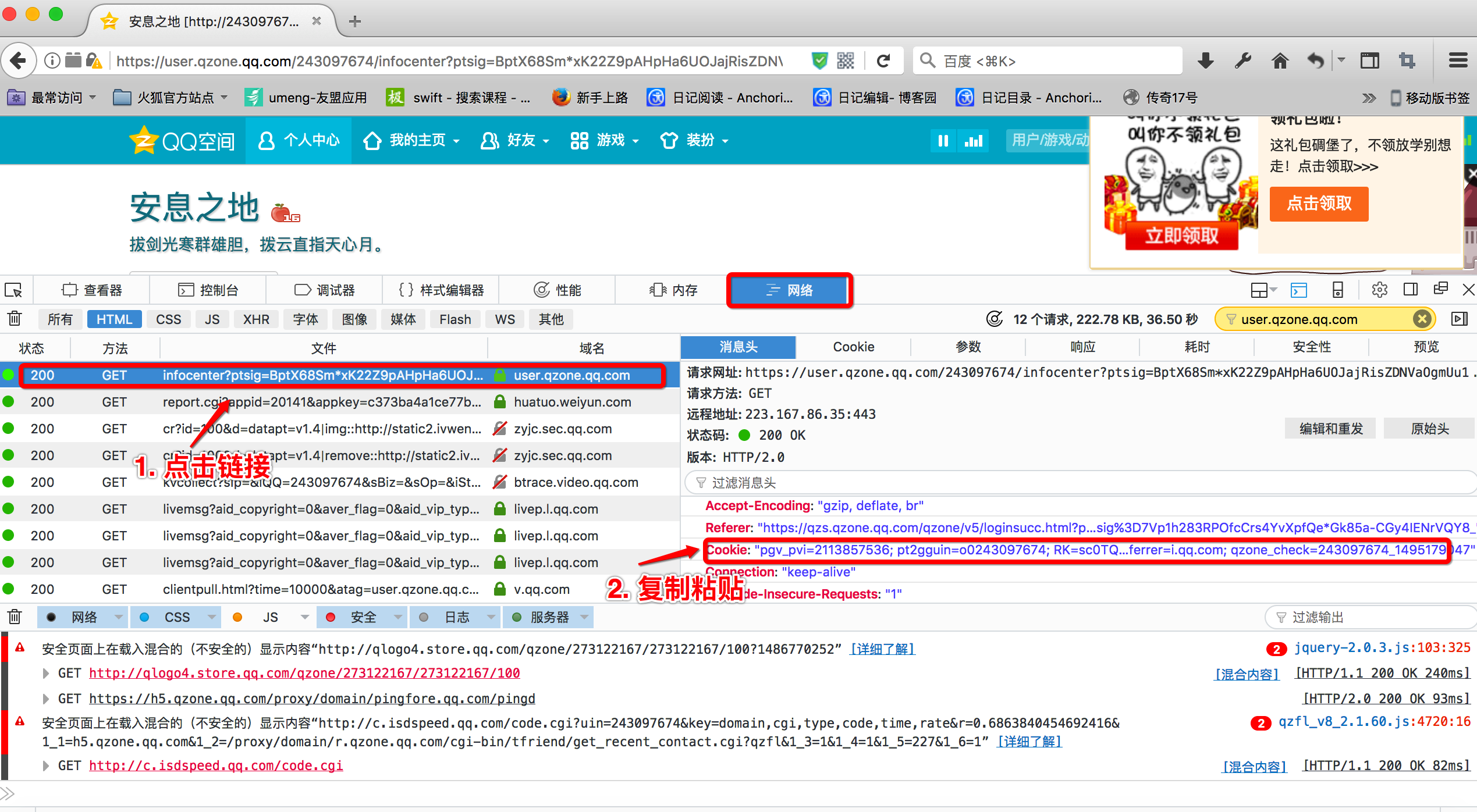Switch to the 查看器 devtools tab
Image resolution: width=1477 pixels, height=812 pixels.
tap(92, 290)
